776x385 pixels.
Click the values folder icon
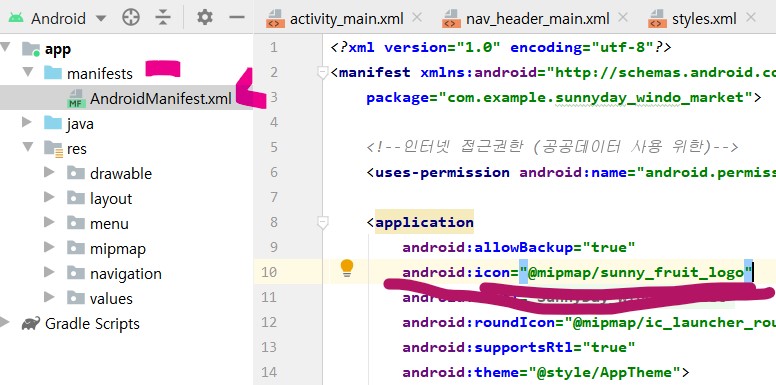[76, 298]
